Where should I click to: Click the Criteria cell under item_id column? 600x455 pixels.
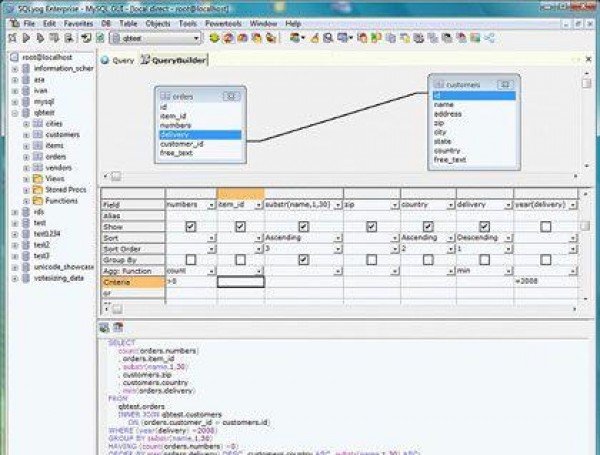click(x=240, y=282)
